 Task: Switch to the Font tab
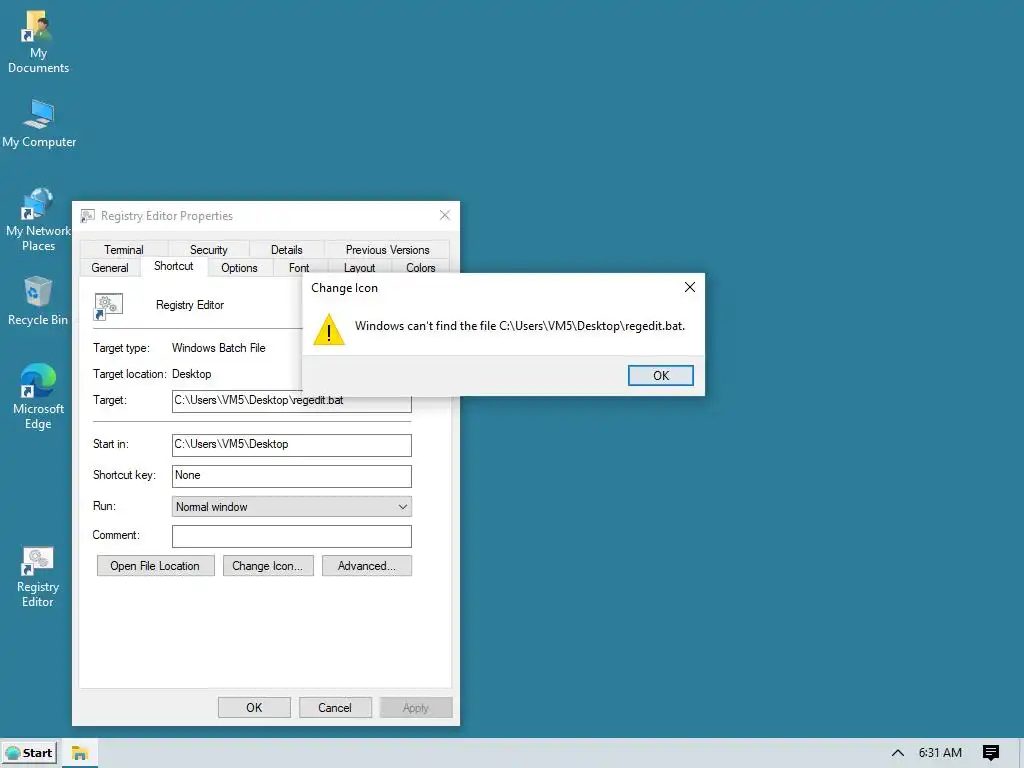pyautogui.click(x=298, y=268)
